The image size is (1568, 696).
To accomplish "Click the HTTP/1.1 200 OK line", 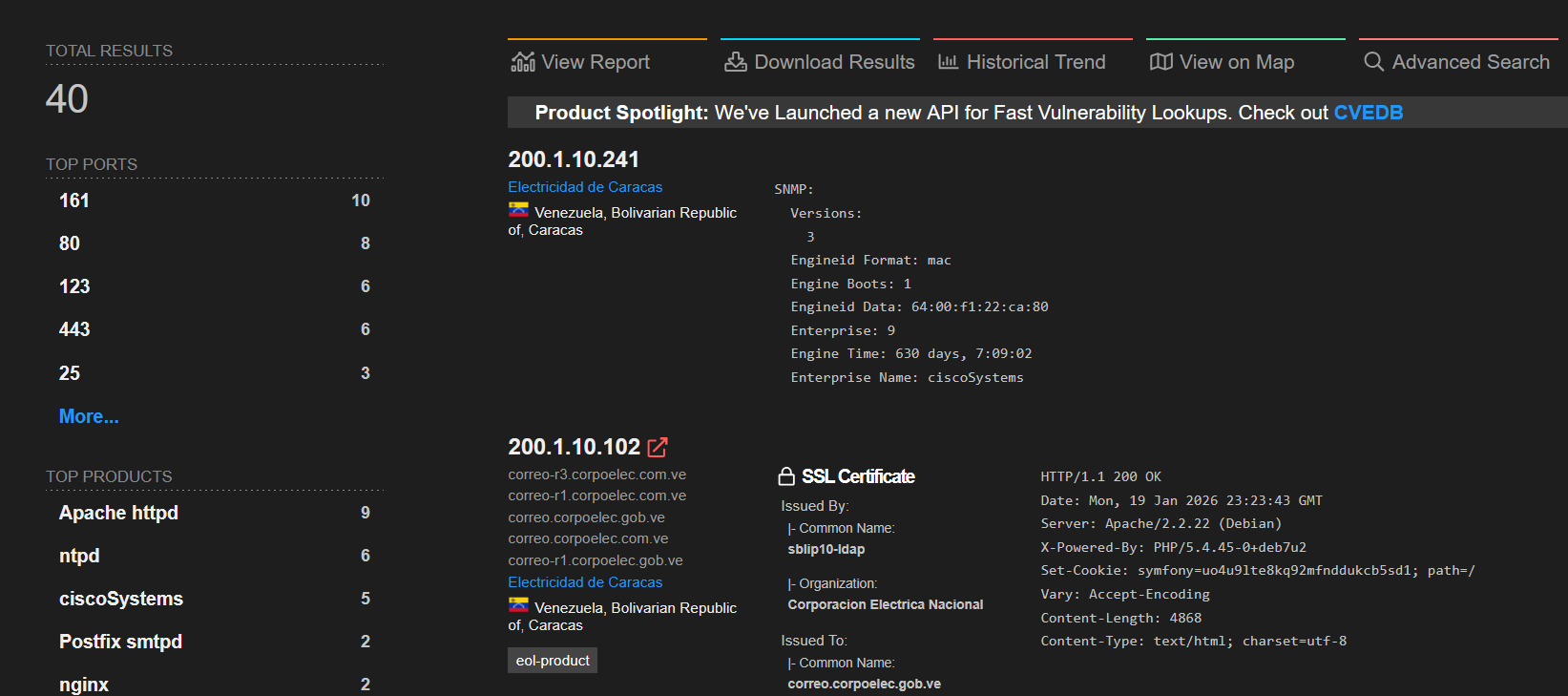I will point(1101,476).
